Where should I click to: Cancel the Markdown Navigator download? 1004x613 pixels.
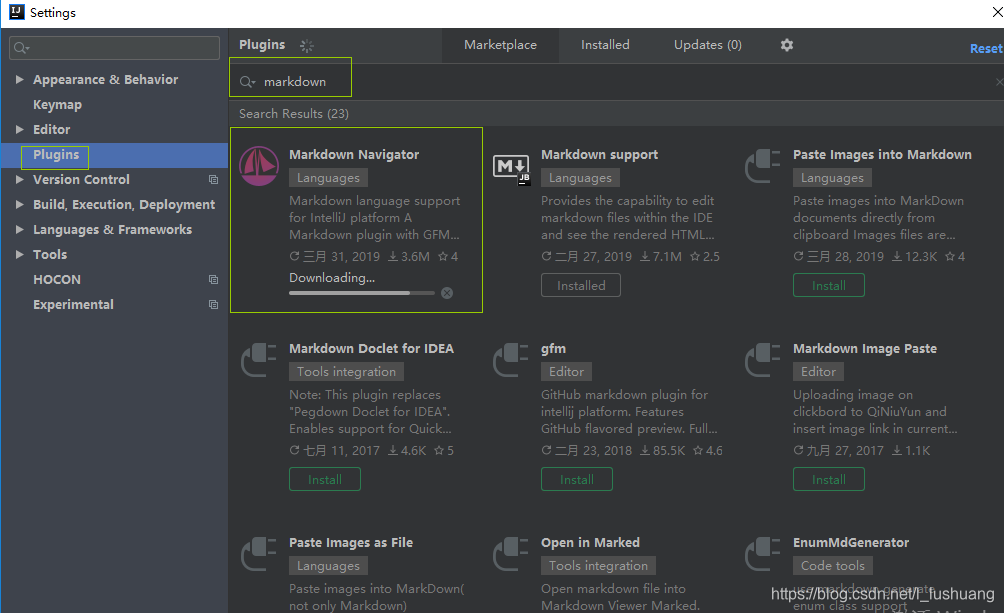click(447, 293)
